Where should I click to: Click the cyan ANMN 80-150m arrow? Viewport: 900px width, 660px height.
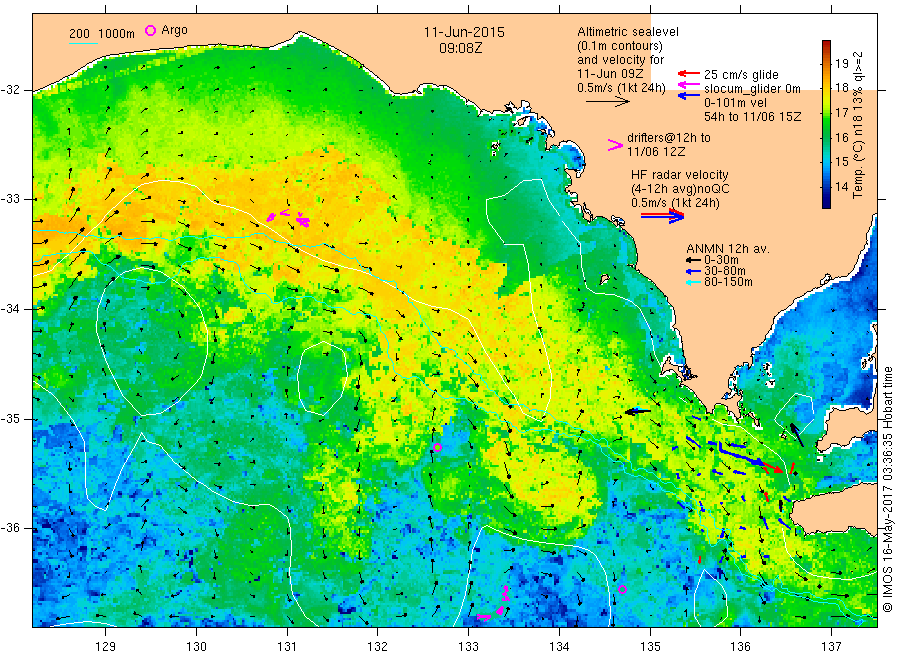point(693,282)
